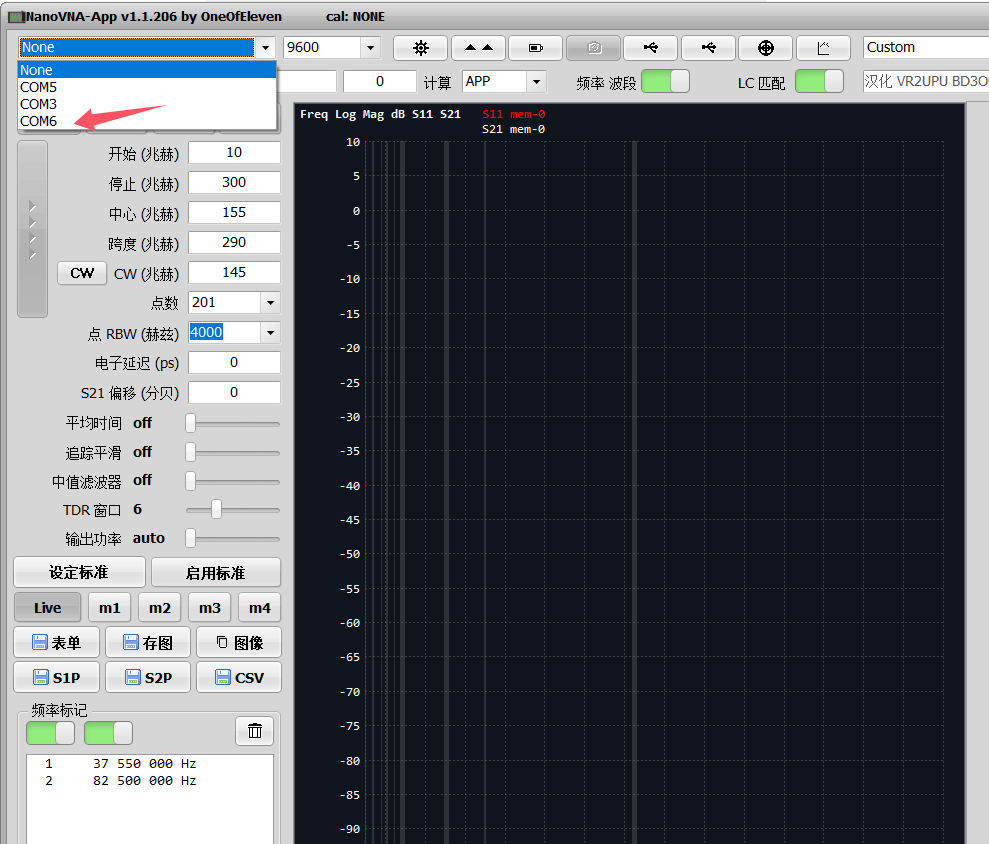This screenshot has width=989, height=844.
Task: Open the 9600 baud rate dropdown
Action: pos(370,47)
